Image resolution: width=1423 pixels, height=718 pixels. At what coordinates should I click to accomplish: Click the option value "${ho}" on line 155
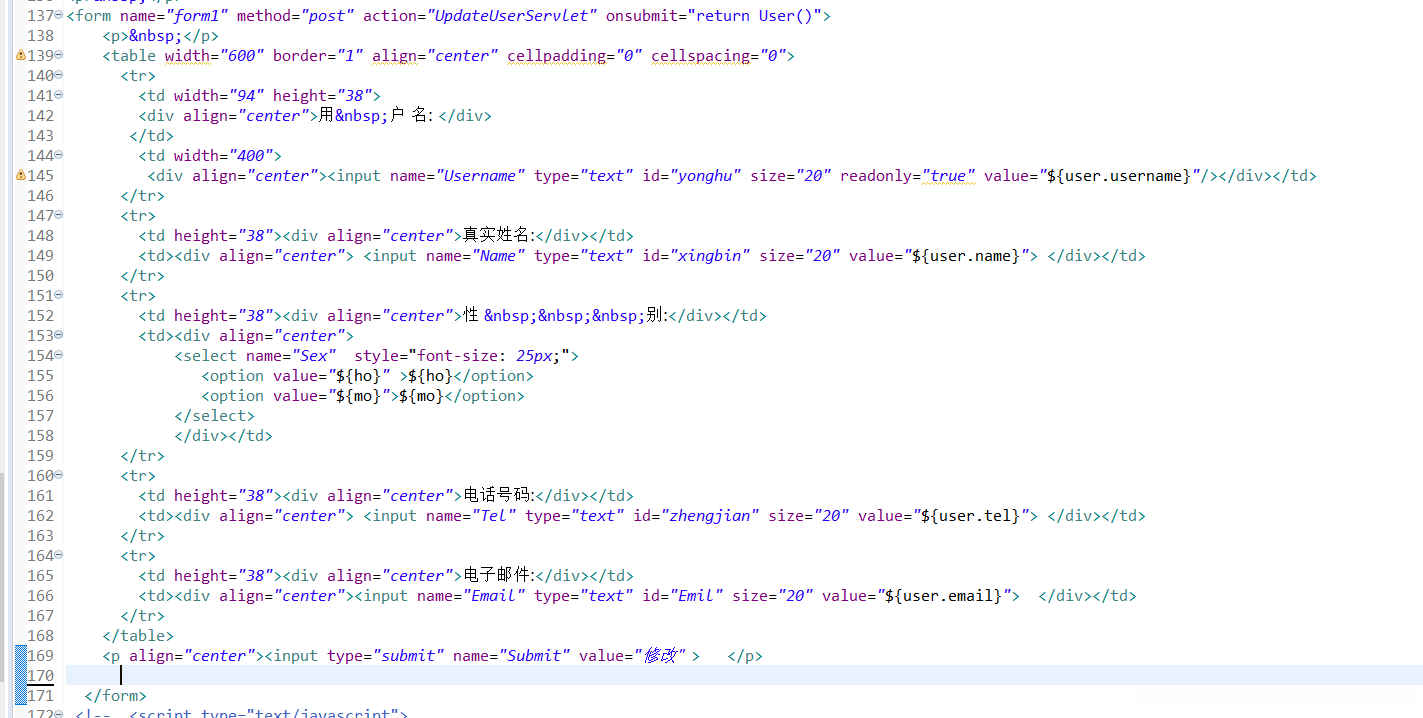coord(360,376)
